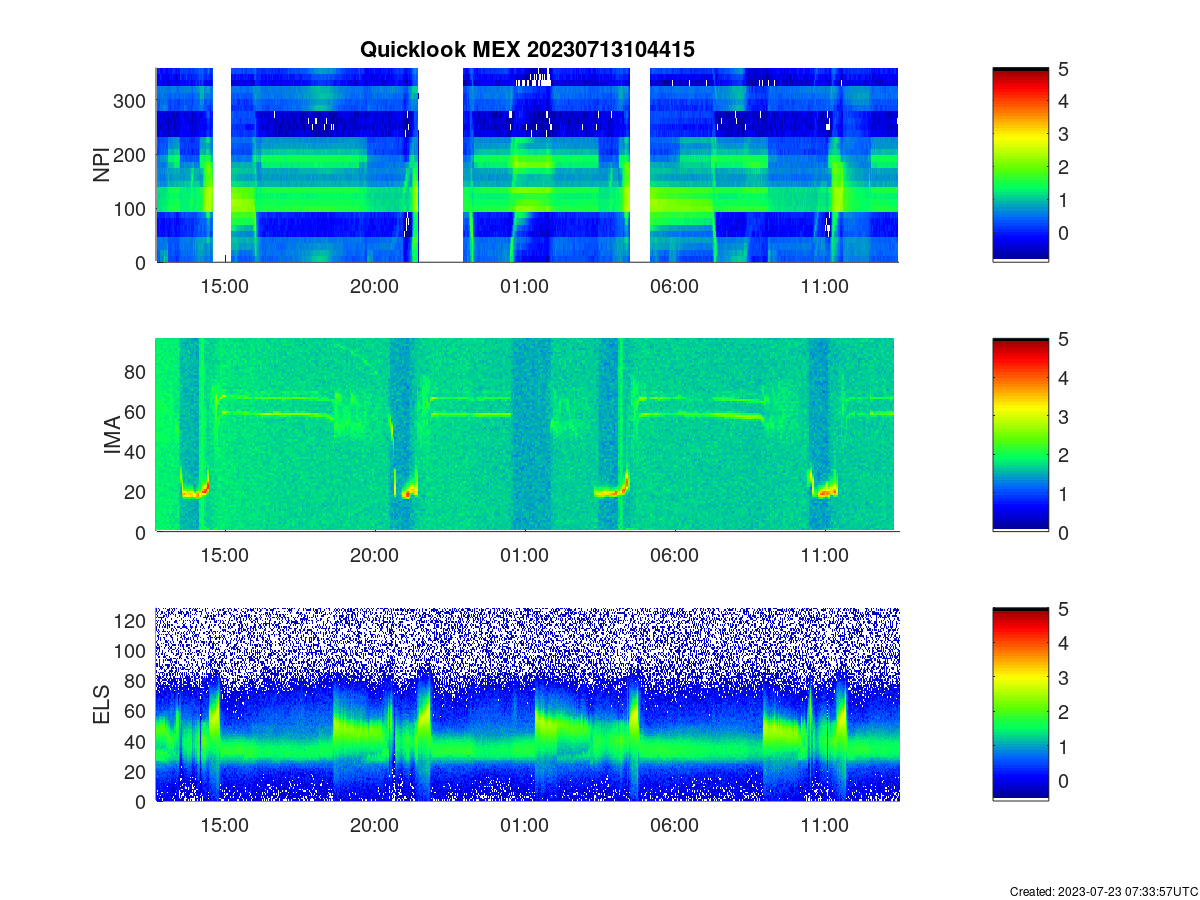Click the 20:00 time label under NPI plot

pyautogui.click(x=375, y=286)
